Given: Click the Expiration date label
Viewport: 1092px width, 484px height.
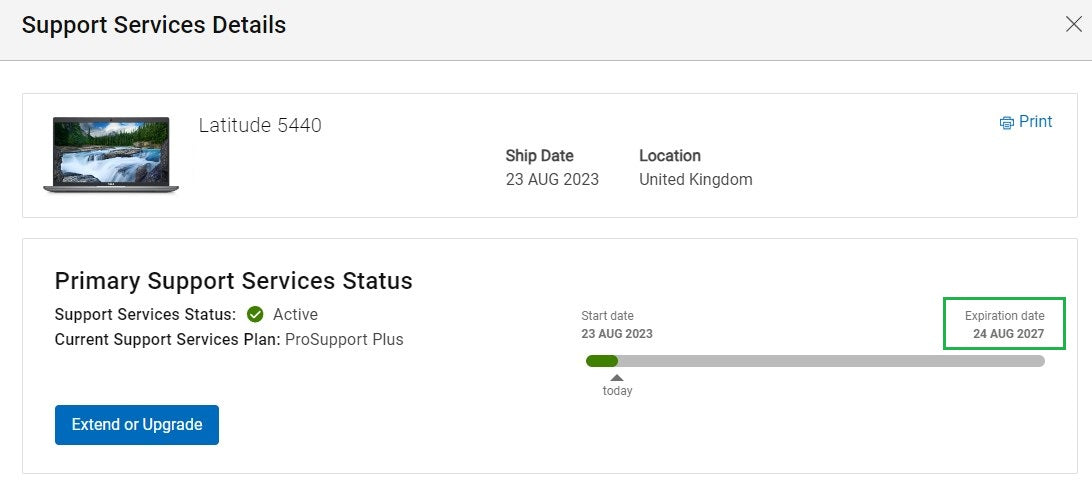Looking at the screenshot, I should (x=1004, y=316).
